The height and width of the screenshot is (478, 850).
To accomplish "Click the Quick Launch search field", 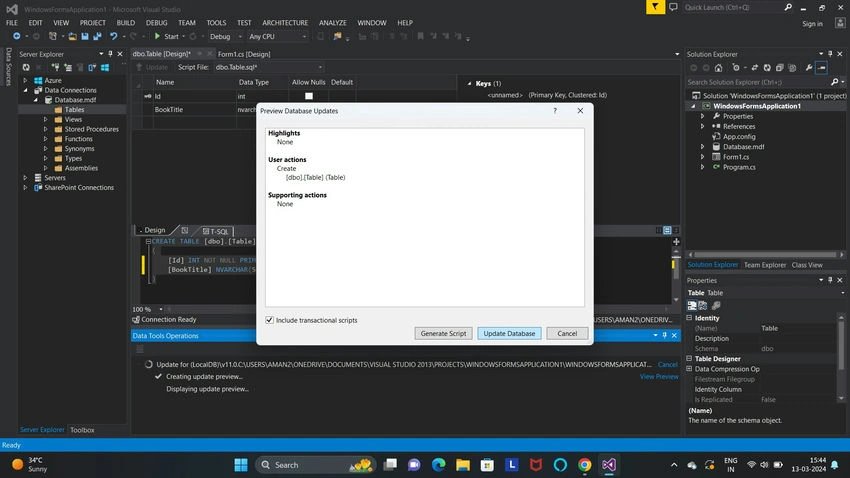I will [733, 8].
